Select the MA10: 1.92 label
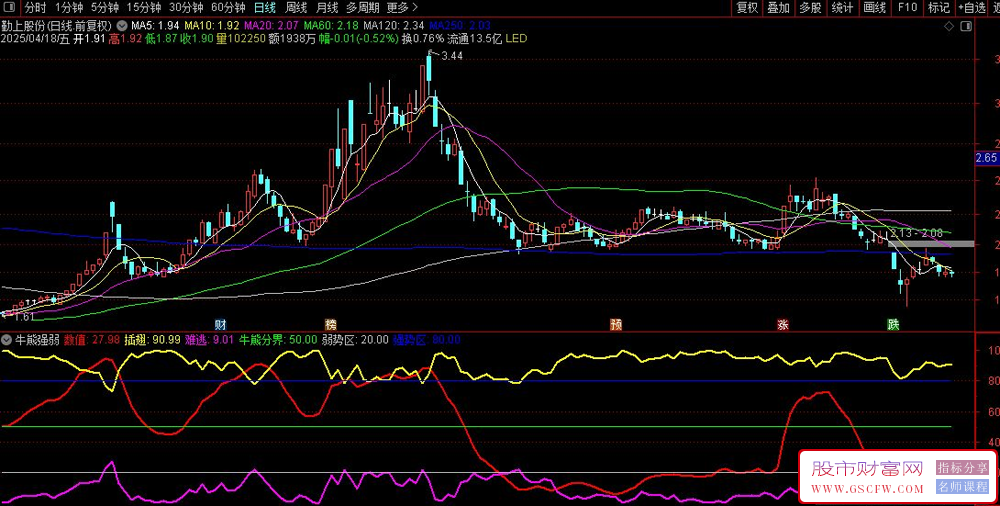 212,26
